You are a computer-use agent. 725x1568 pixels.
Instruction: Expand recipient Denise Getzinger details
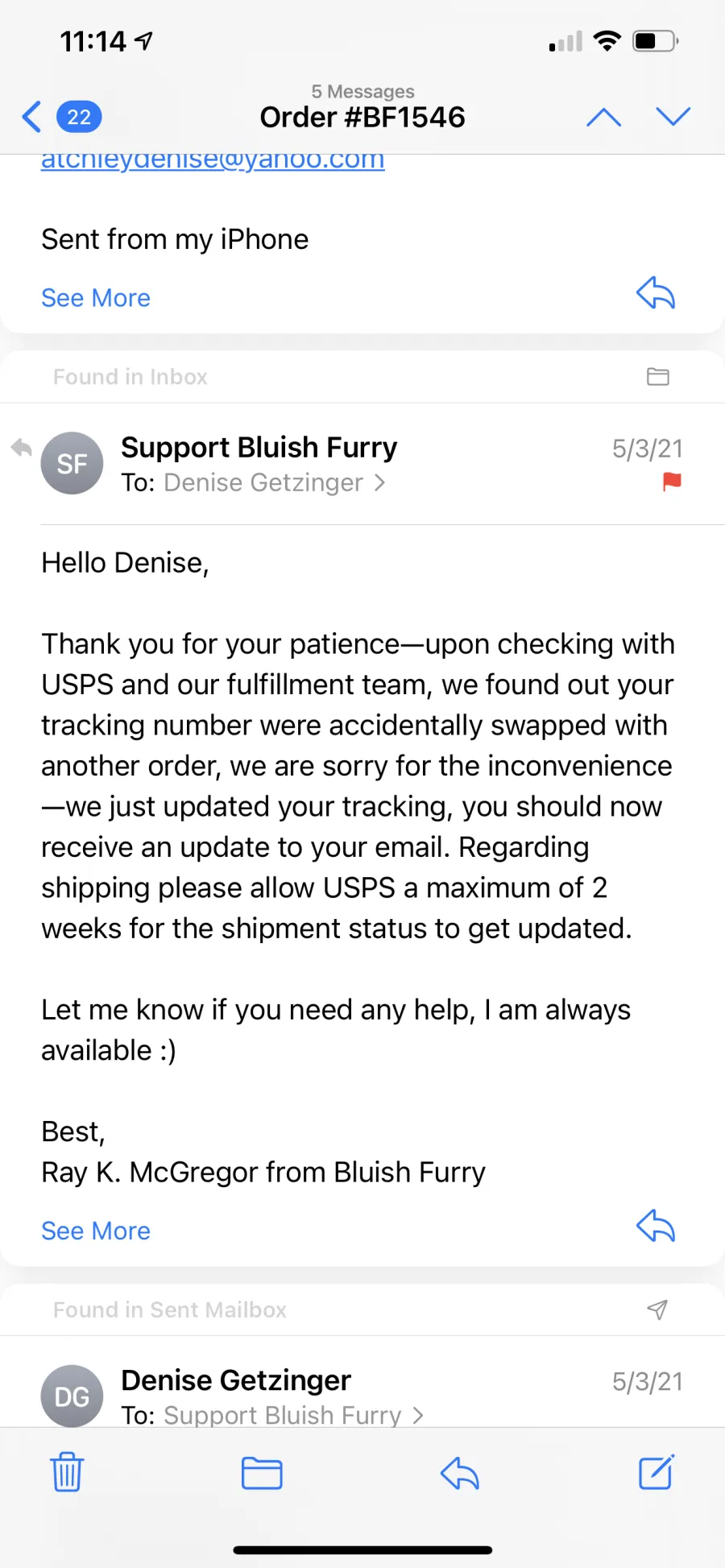tap(275, 482)
